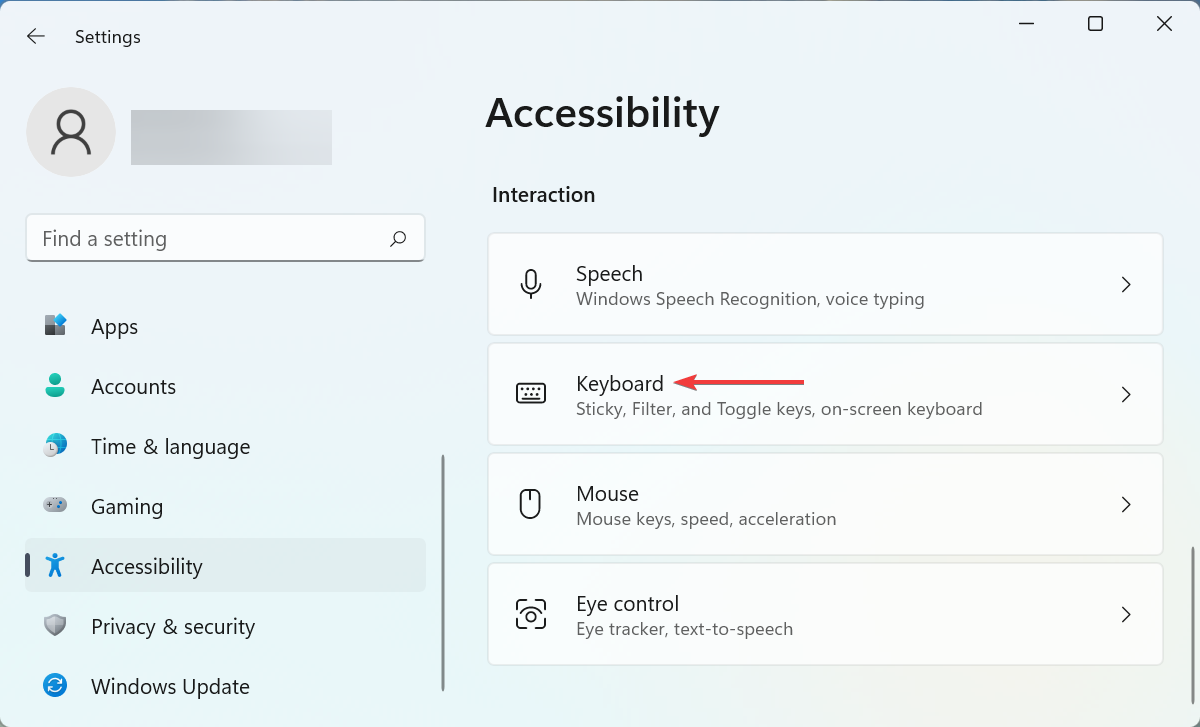Click the sidebar navigation scrollbar
The height and width of the screenshot is (727, 1200).
(442, 573)
